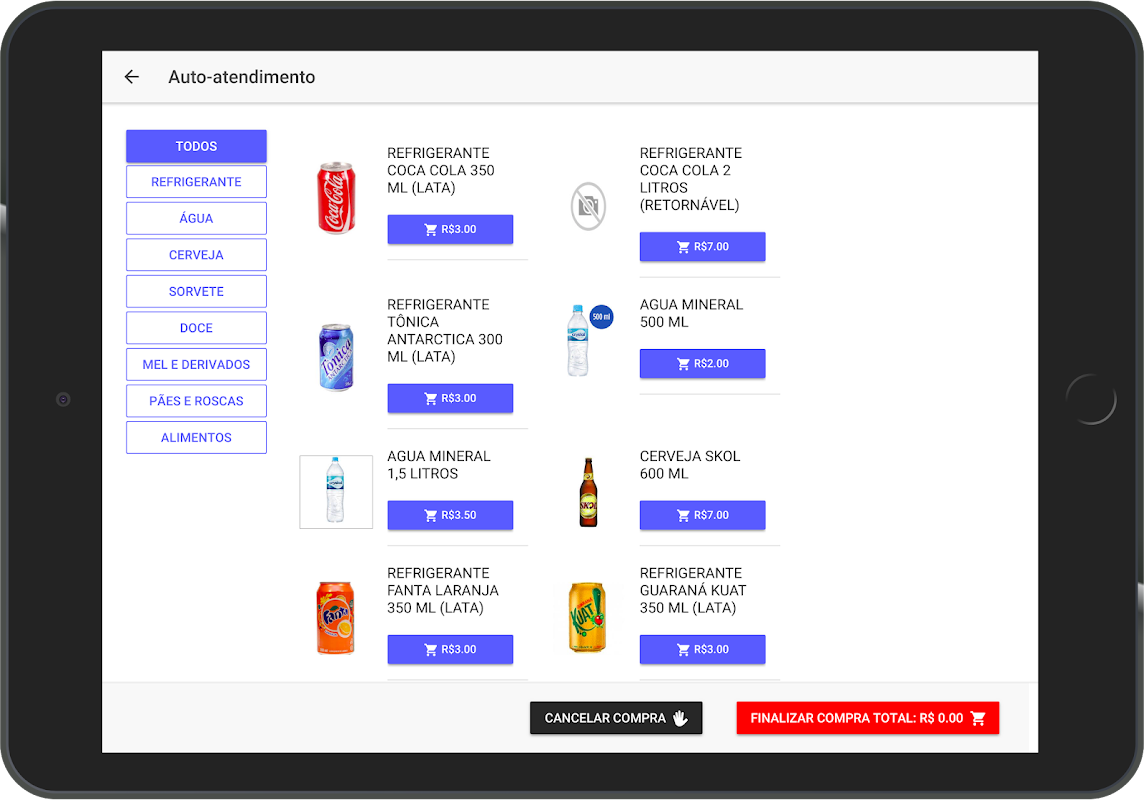Add Coca Cola 2 litros retornável for R$7.00

coord(703,246)
